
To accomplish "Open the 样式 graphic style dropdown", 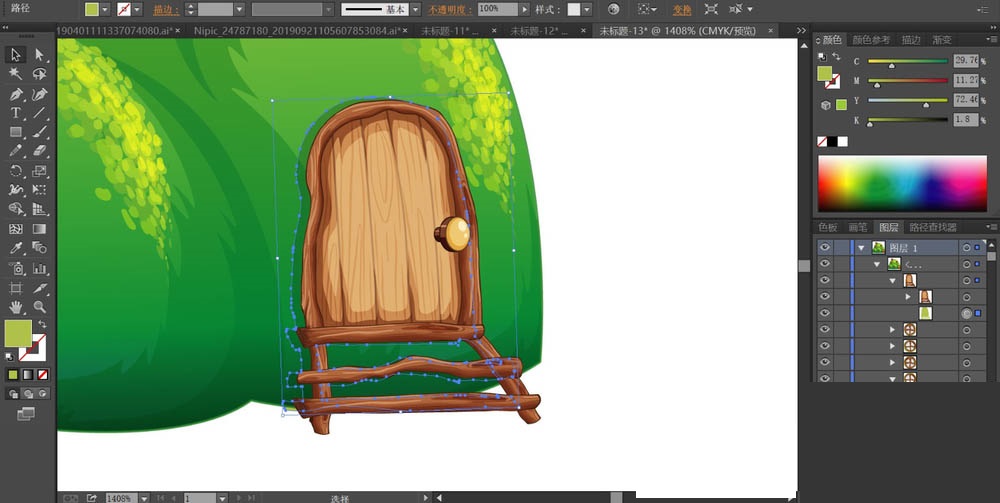I will click(587, 10).
